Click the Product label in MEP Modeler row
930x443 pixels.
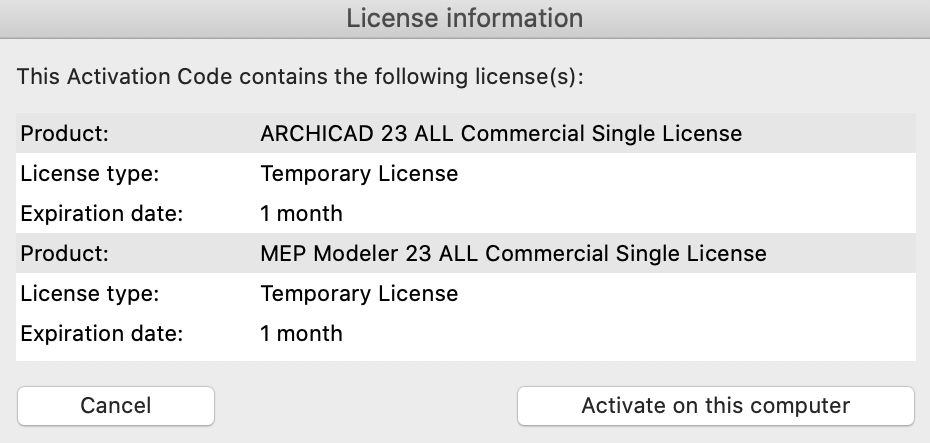coord(65,253)
